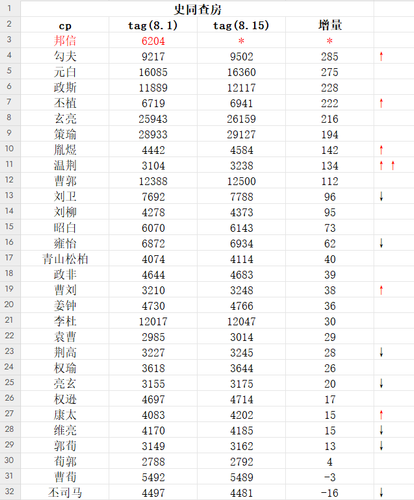Select cell 康太

(65, 415)
